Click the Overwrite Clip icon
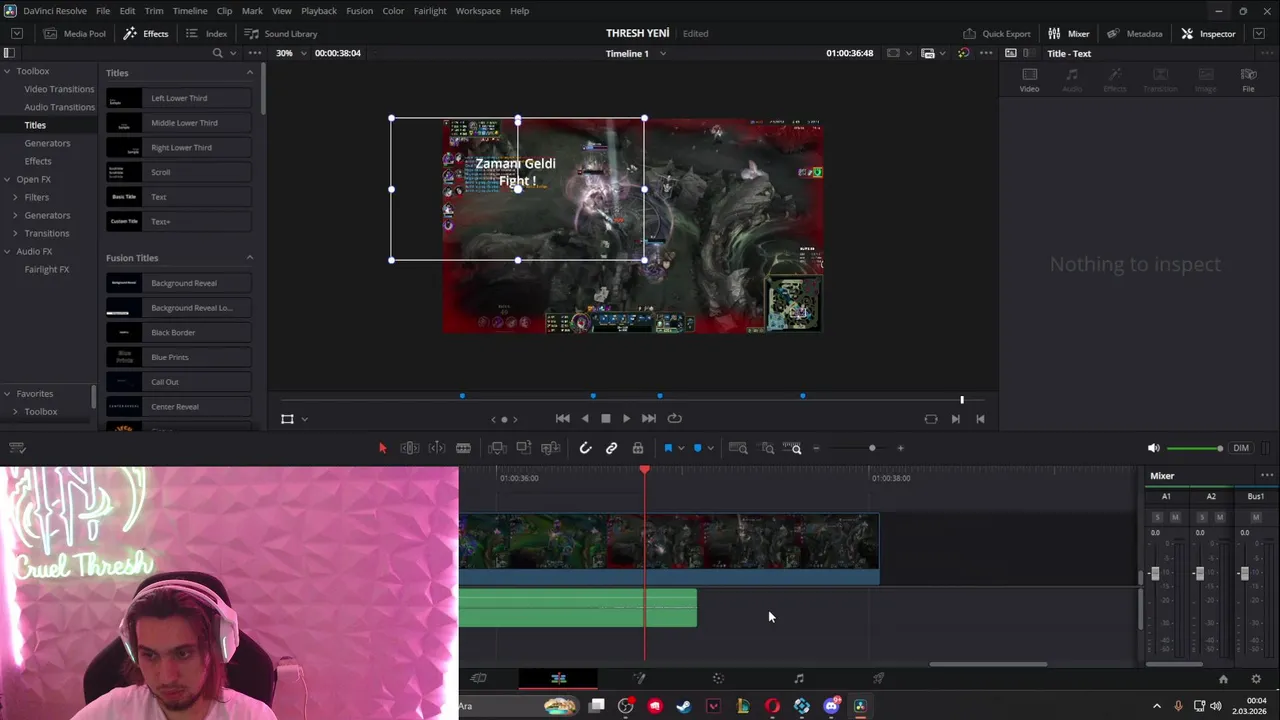The height and width of the screenshot is (720, 1280). pos(523,448)
